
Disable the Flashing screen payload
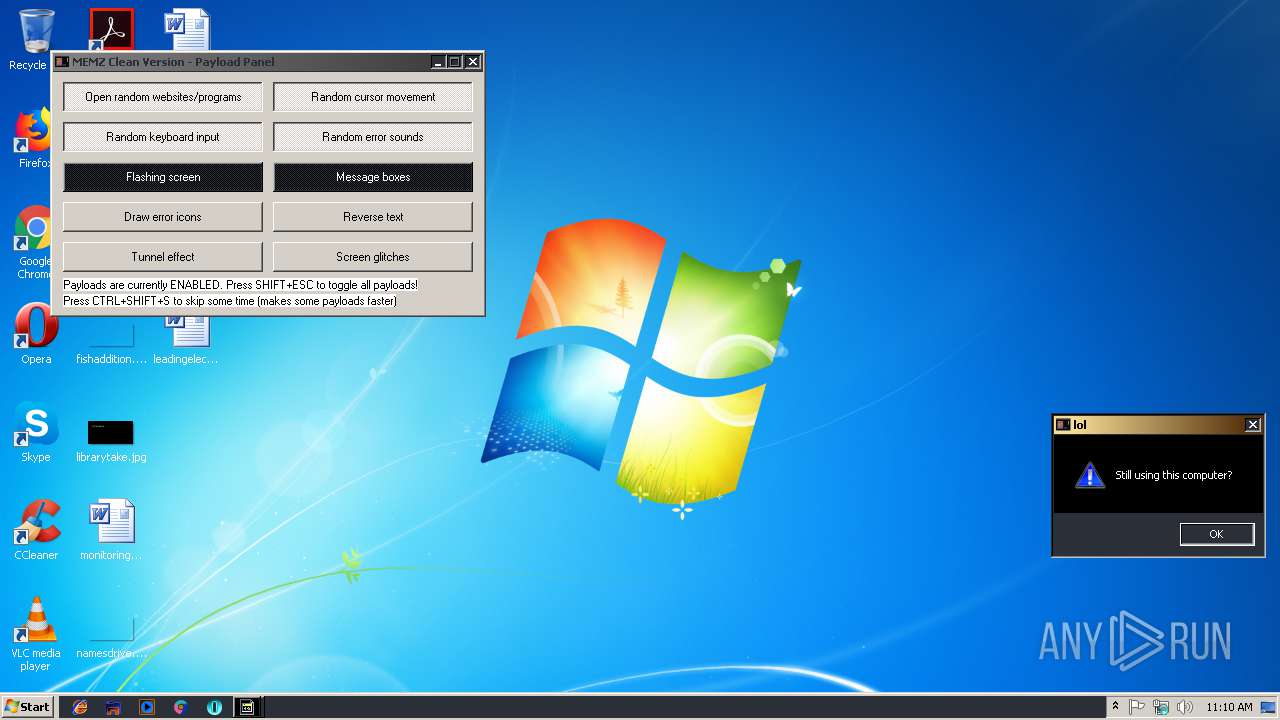click(x=163, y=177)
